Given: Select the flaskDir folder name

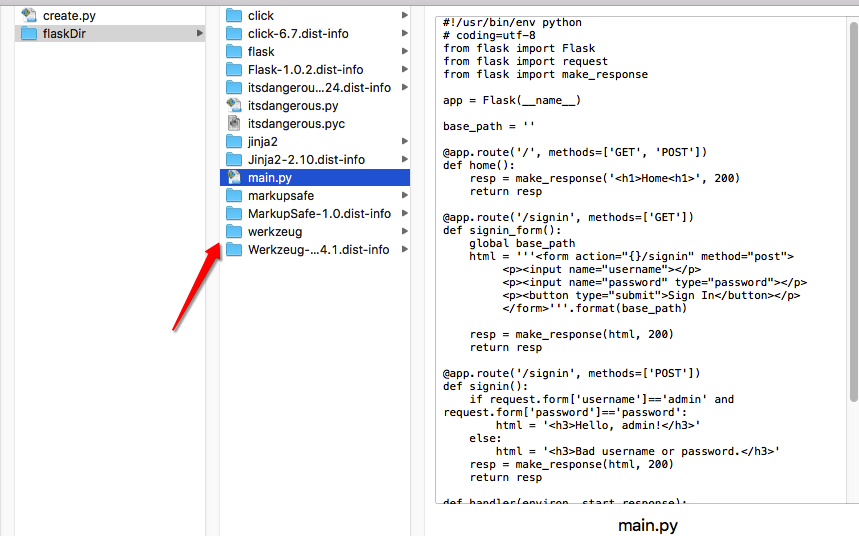Looking at the screenshot, I should (64, 33).
